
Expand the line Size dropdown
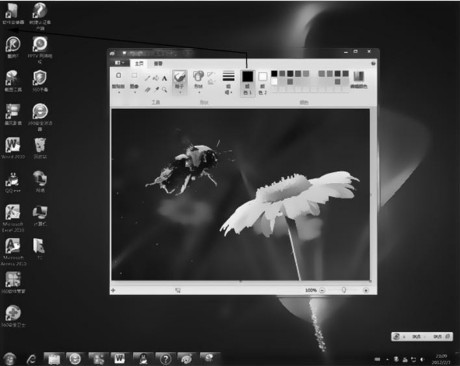(228, 83)
